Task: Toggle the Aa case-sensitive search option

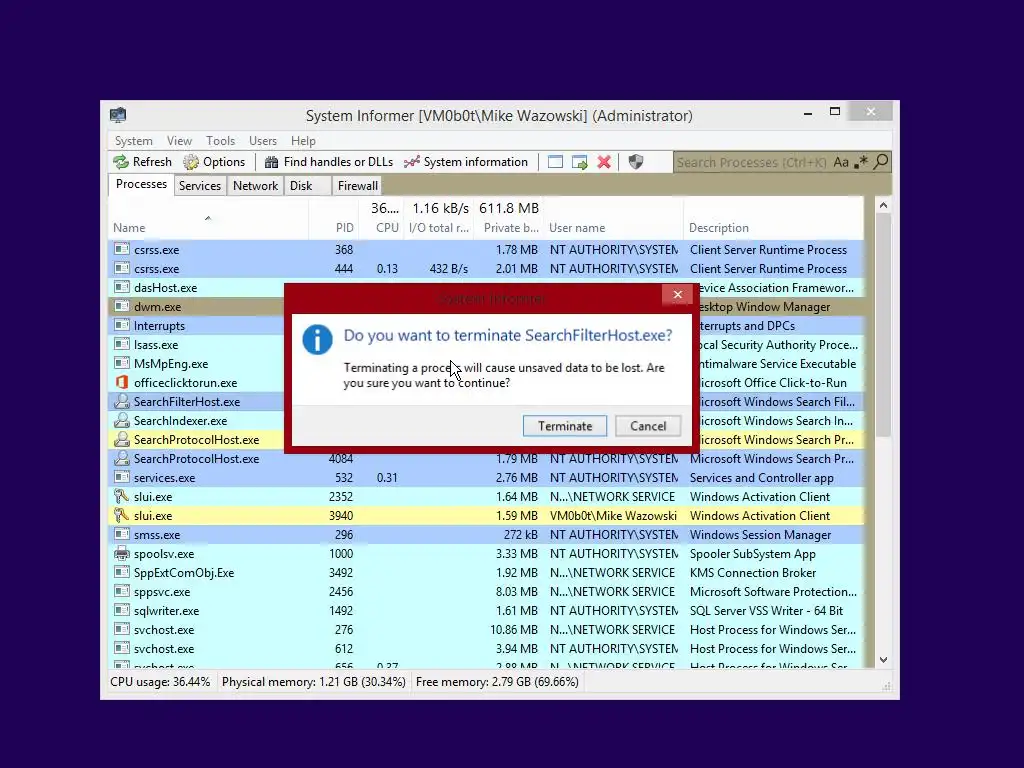Action: pyautogui.click(x=841, y=162)
